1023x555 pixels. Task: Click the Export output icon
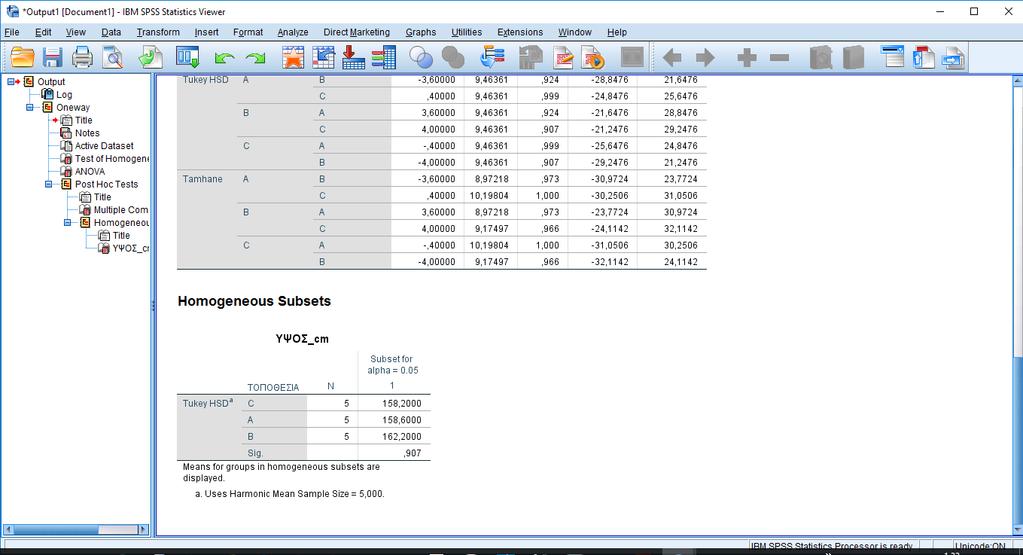point(151,57)
